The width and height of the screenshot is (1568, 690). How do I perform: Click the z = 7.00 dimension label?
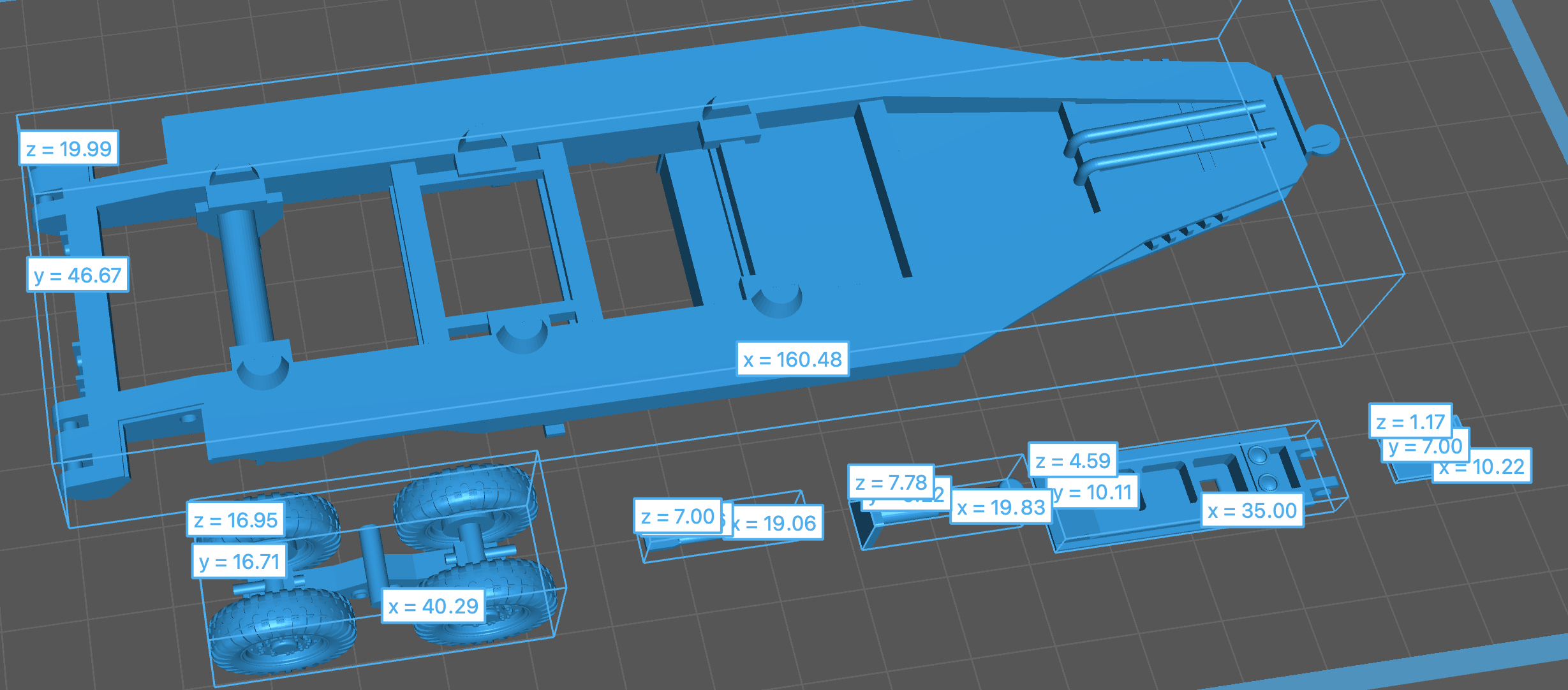point(677,516)
